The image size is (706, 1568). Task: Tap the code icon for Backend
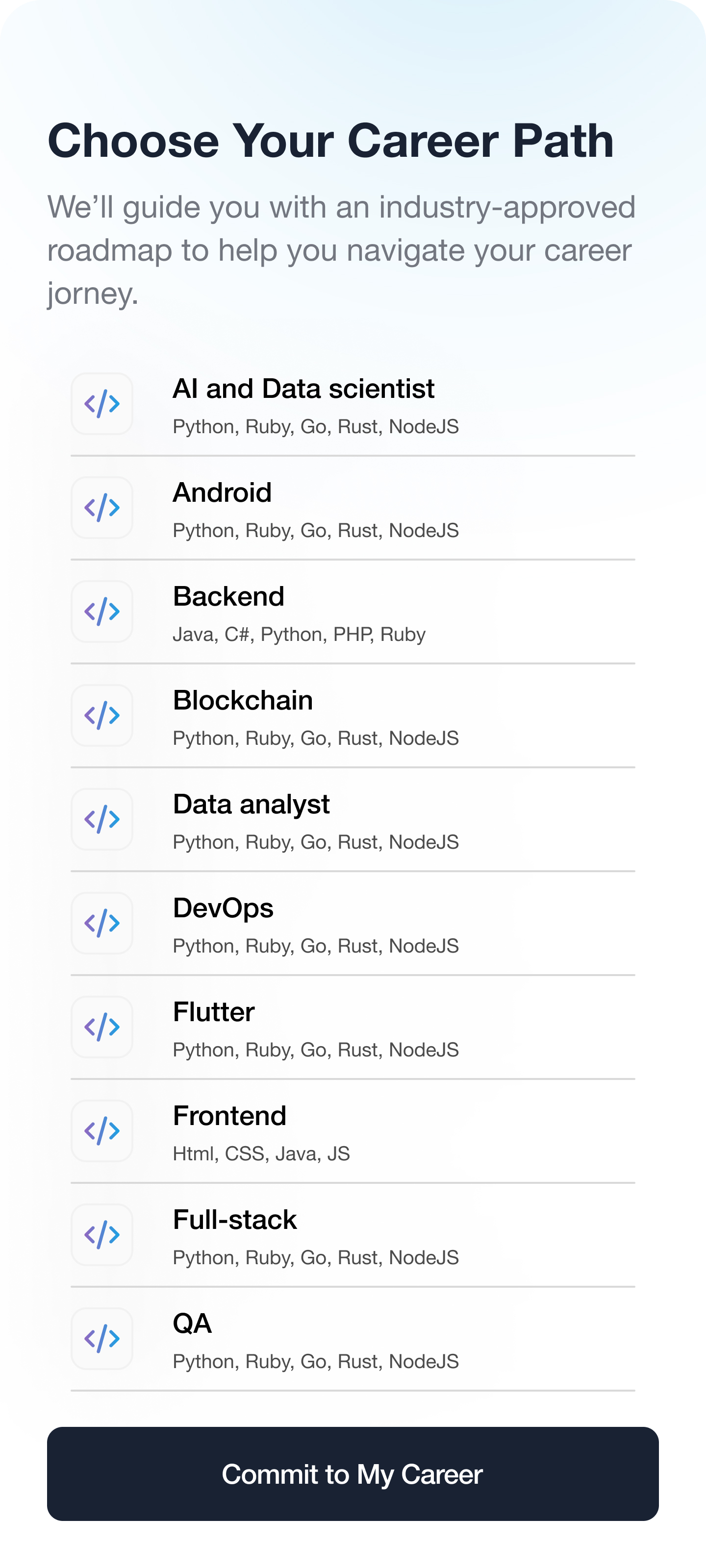point(101,612)
